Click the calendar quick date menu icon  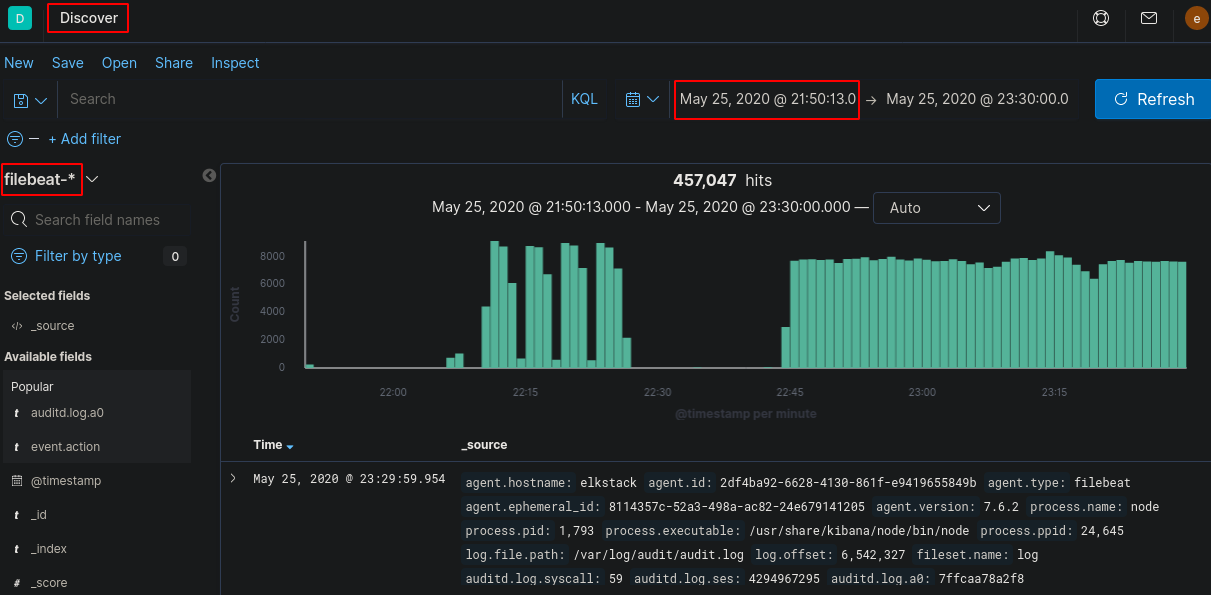click(642, 99)
